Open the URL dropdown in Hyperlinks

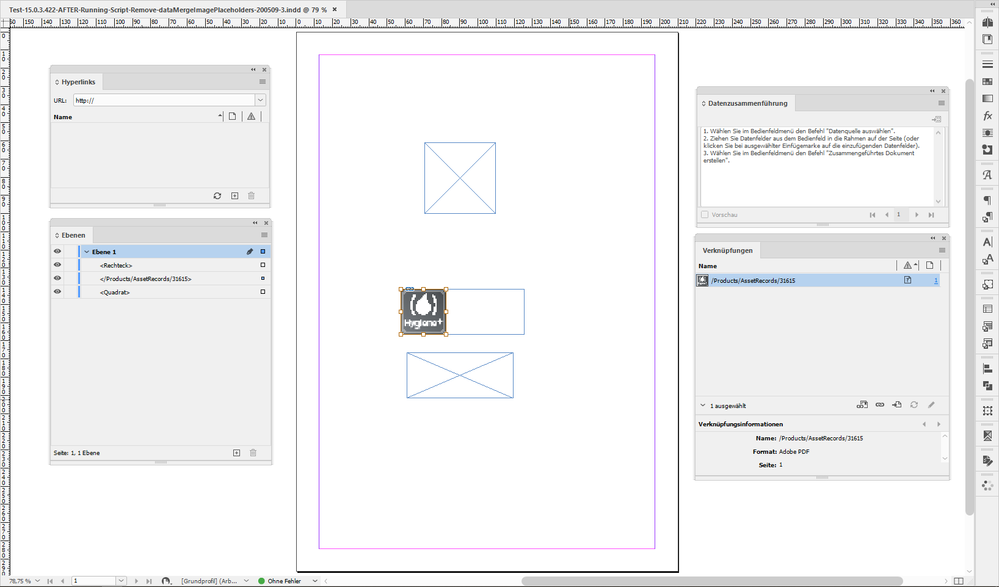[260, 100]
